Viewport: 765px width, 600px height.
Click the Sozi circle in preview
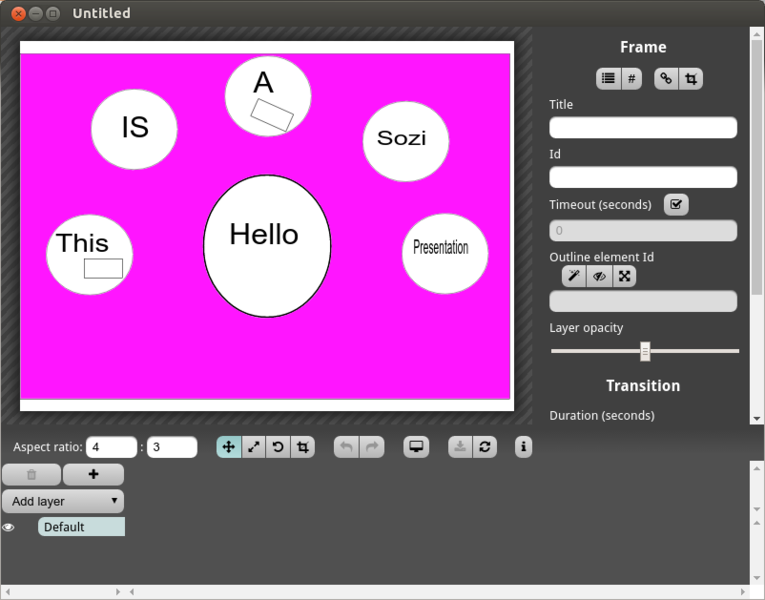406,141
